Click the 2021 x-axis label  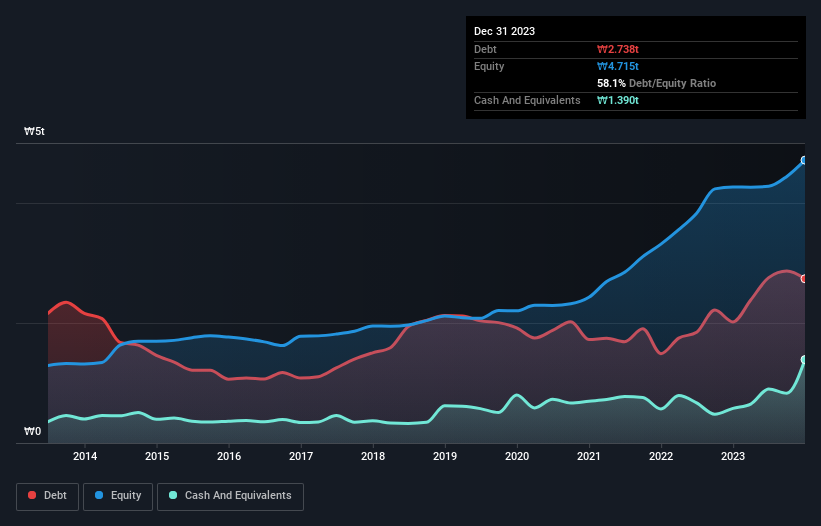pos(589,456)
